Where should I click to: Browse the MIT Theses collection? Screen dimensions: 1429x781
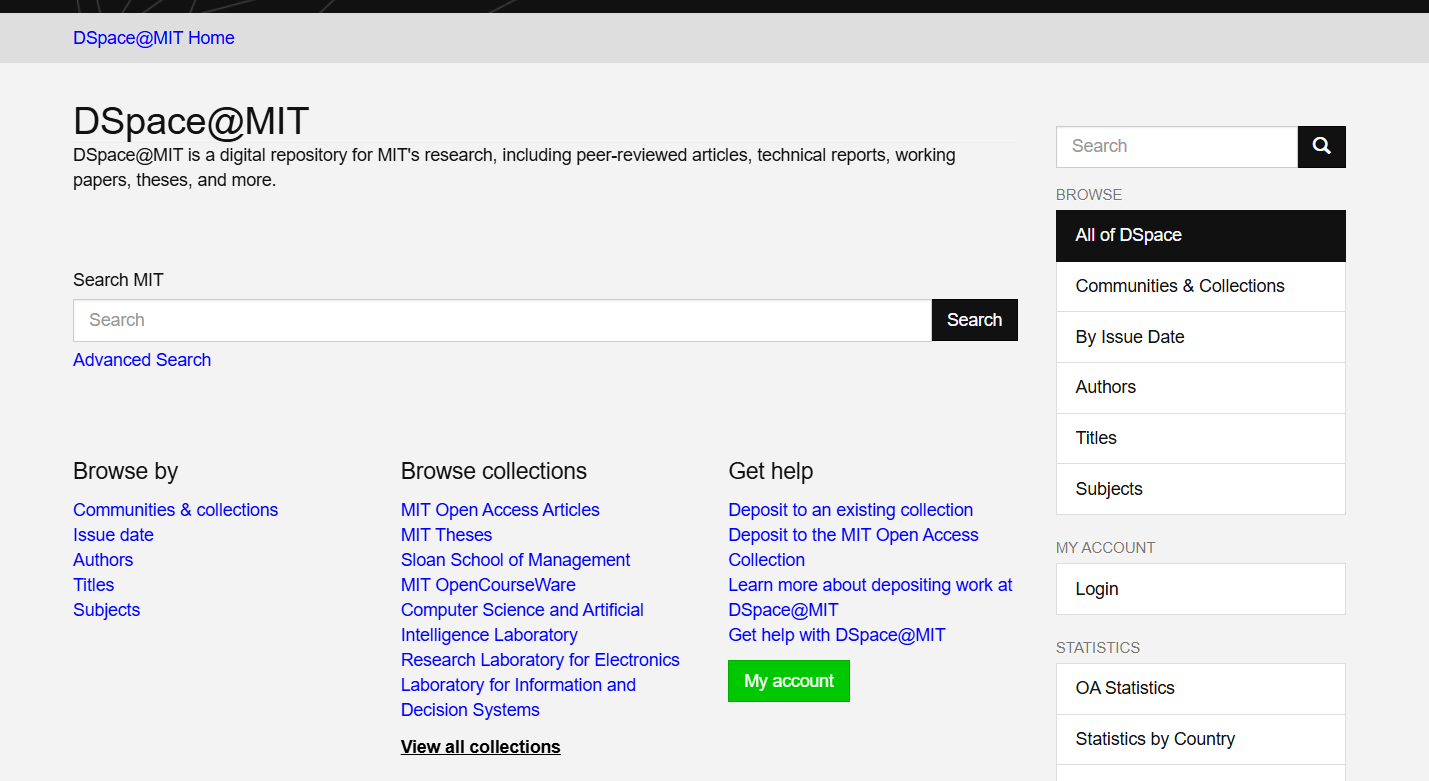click(x=446, y=535)
